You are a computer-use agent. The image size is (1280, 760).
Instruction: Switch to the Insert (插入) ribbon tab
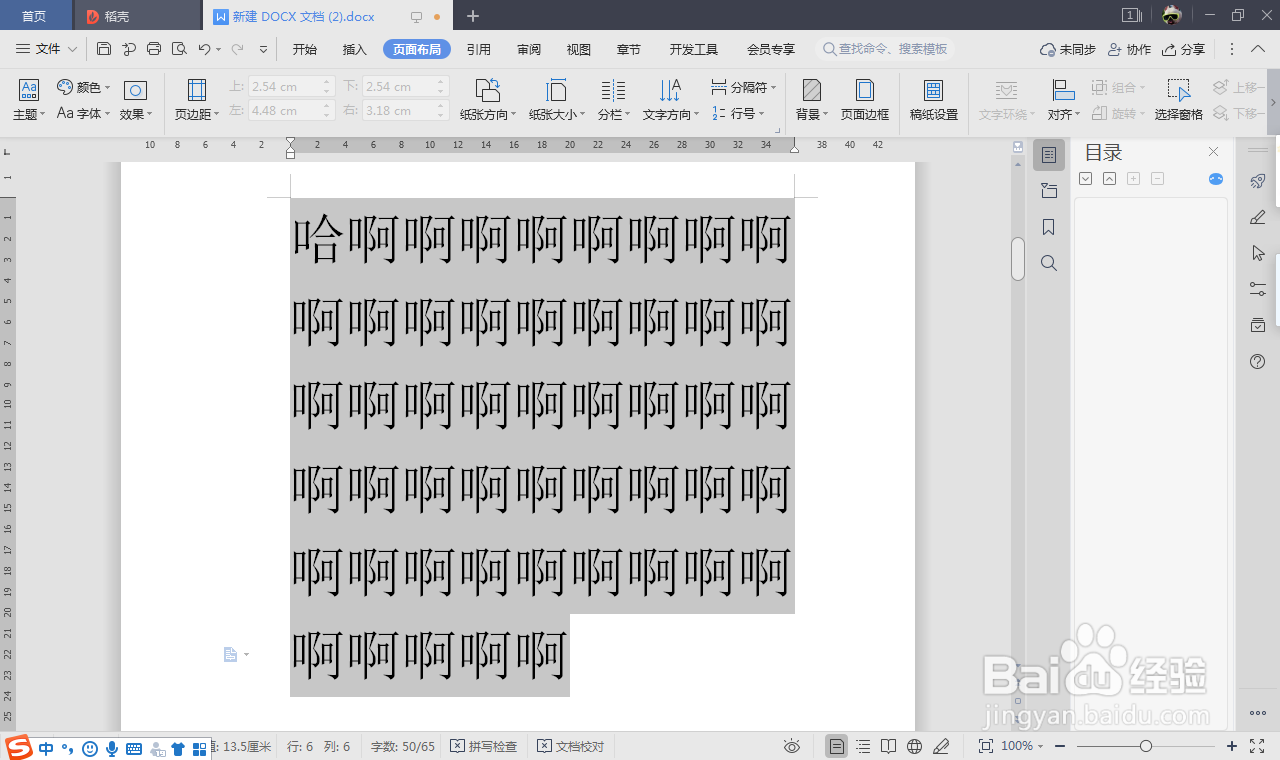(355, 49)
